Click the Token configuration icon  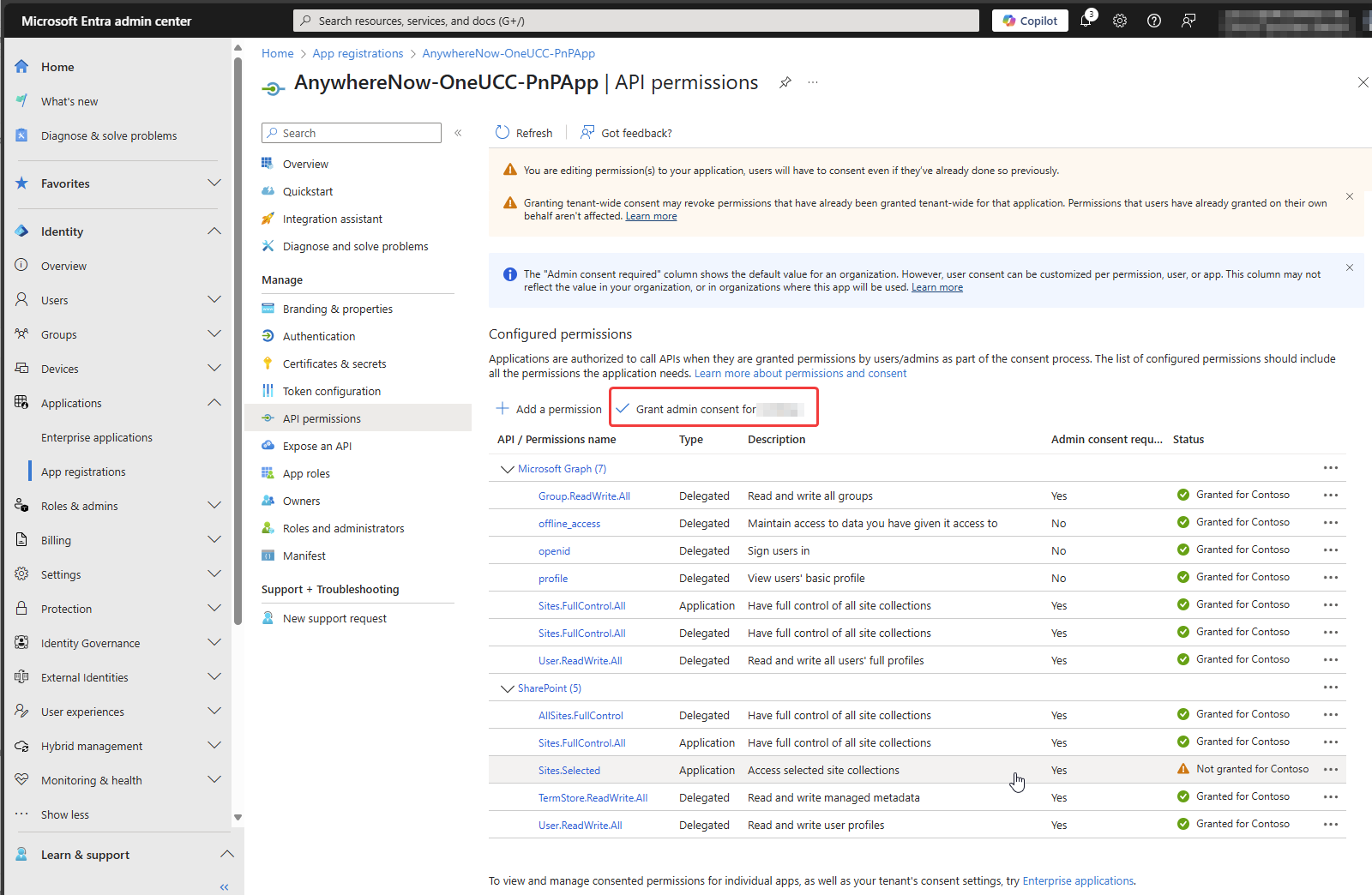tap(268, 391)
